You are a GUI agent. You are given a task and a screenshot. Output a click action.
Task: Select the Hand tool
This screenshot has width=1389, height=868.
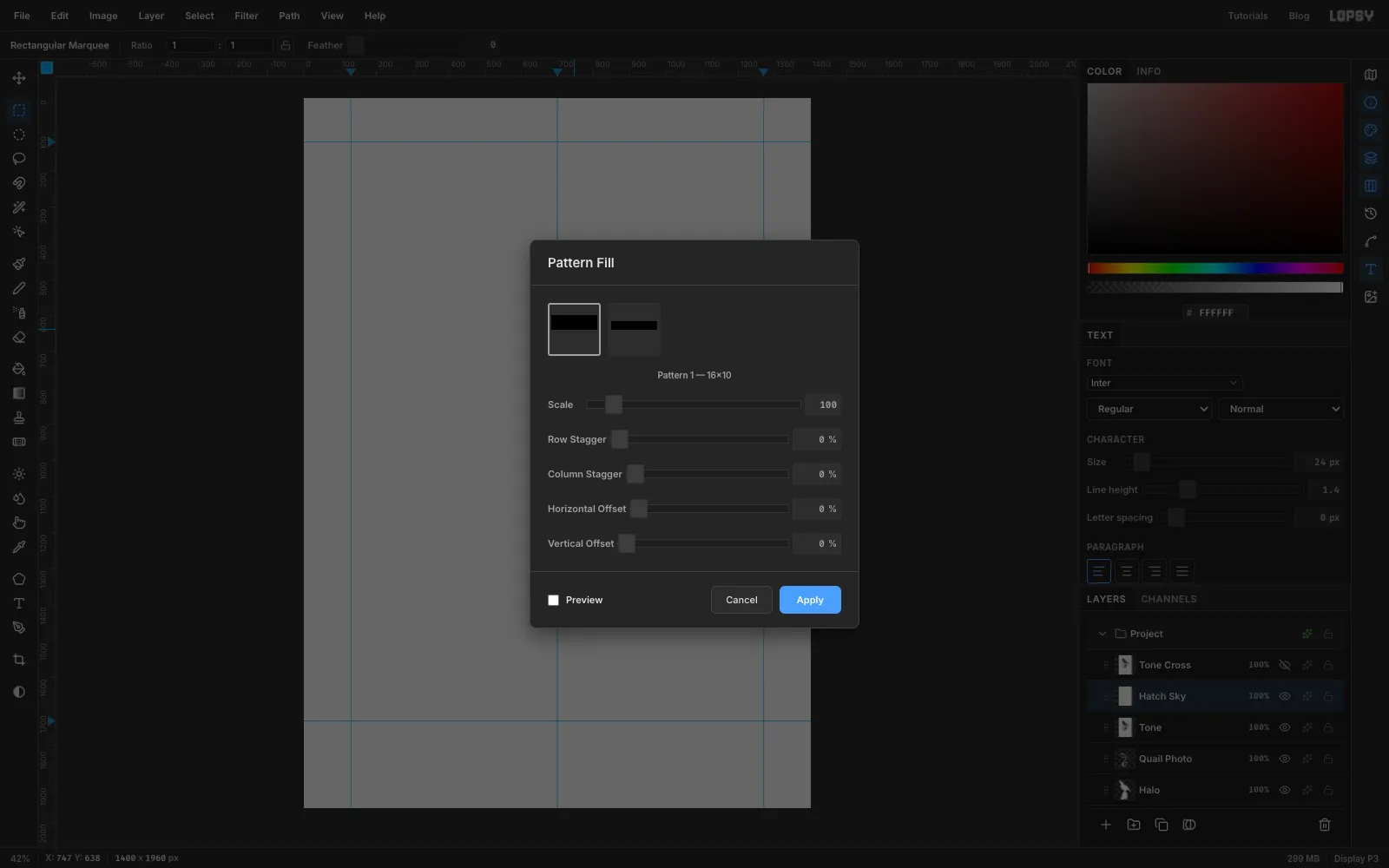pyautogui.click(x=19, y=523)
